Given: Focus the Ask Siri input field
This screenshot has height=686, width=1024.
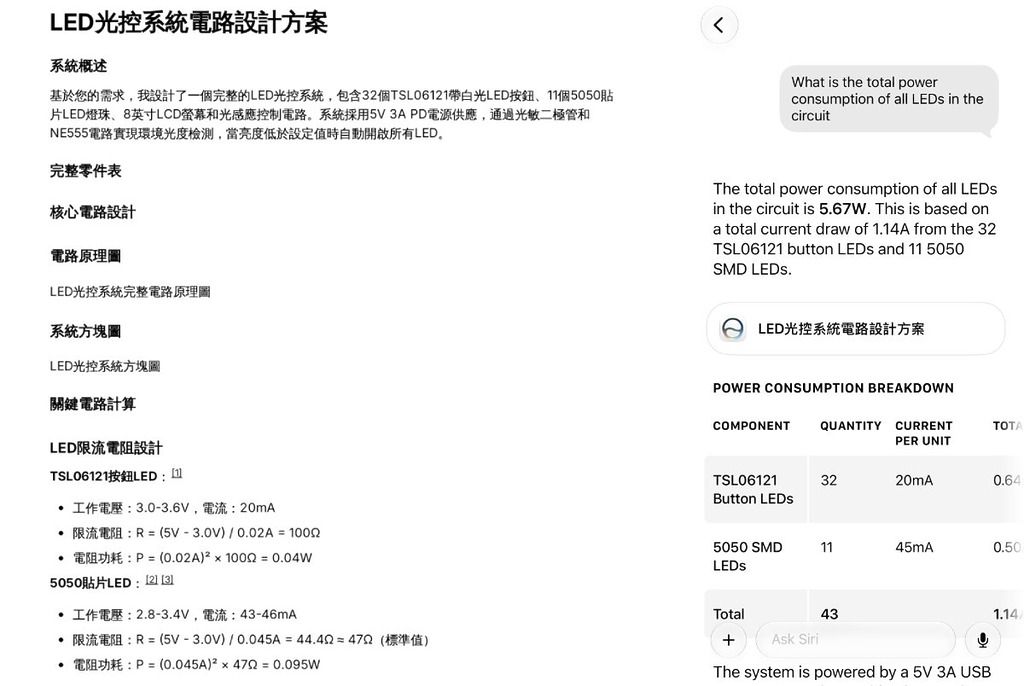Looking at the screenshot, I should click(x=856, y=640).
